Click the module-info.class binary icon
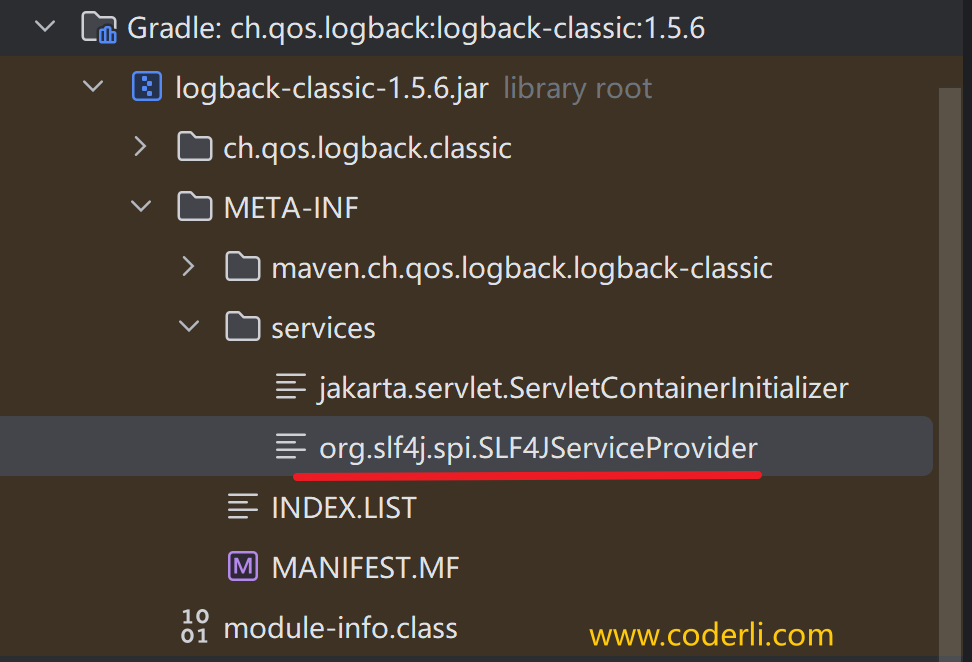Image resolution: width=972 pixels, height=662 pixels. [x=195, y=627]
